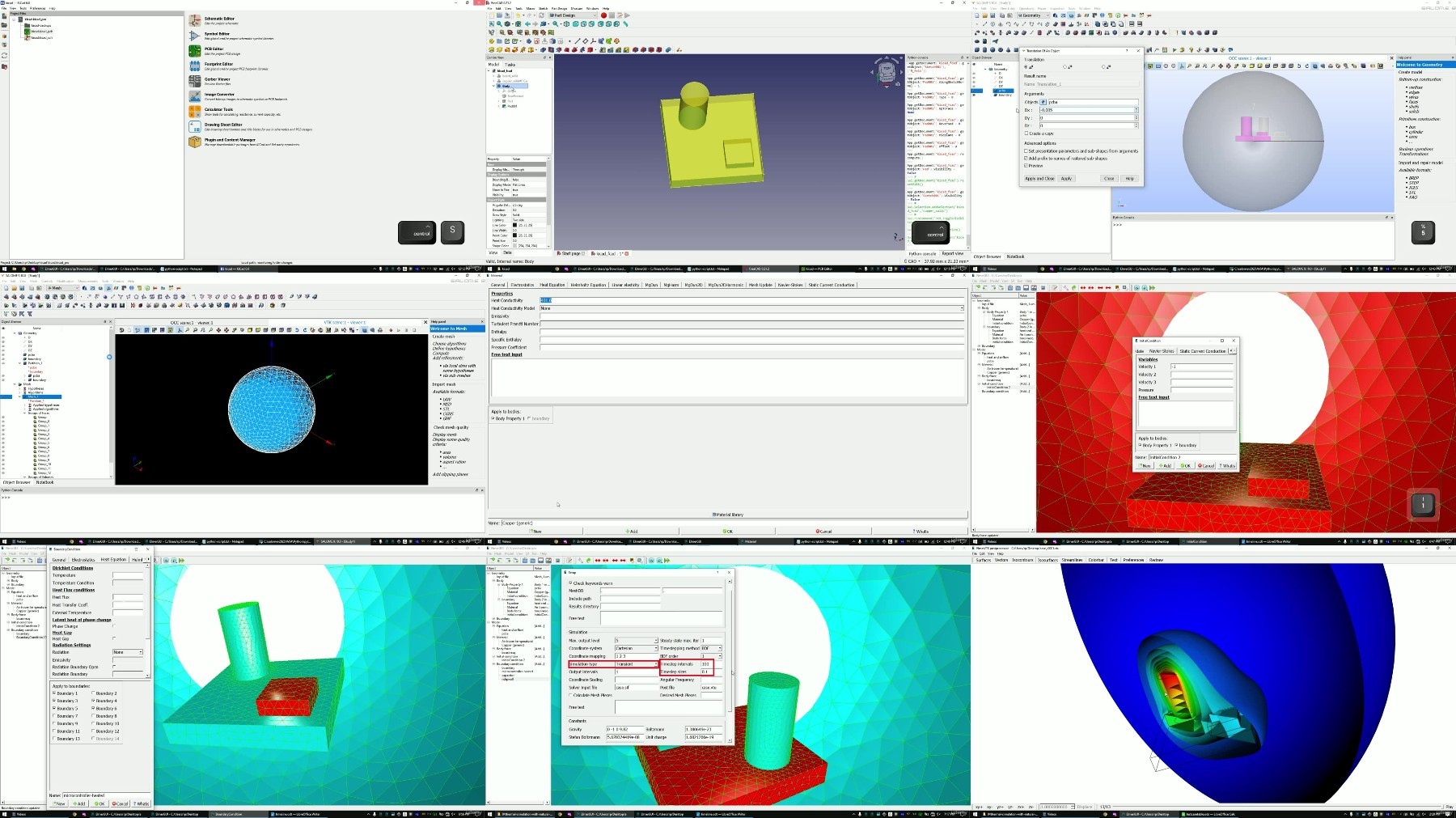Viewport: 1456px width, 818px height.
Task: Untick Boundary 4 checkbox
Action: tap(94, 701)
